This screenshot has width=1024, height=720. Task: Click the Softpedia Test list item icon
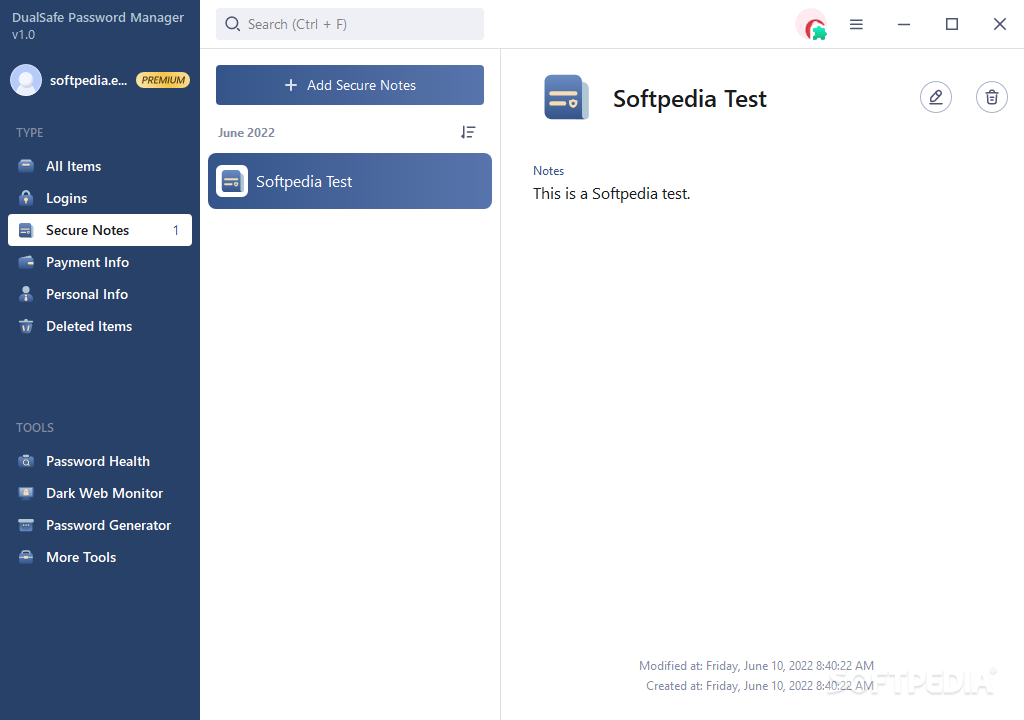(x=232, y=181)
